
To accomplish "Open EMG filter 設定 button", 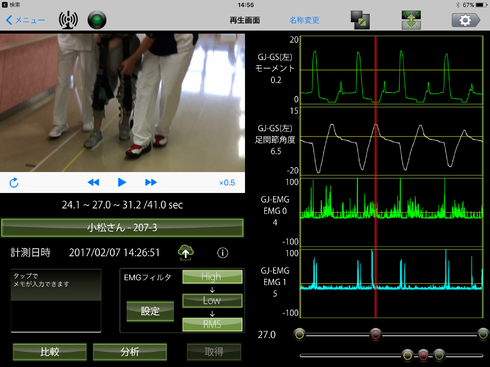I will pos(150,311).
